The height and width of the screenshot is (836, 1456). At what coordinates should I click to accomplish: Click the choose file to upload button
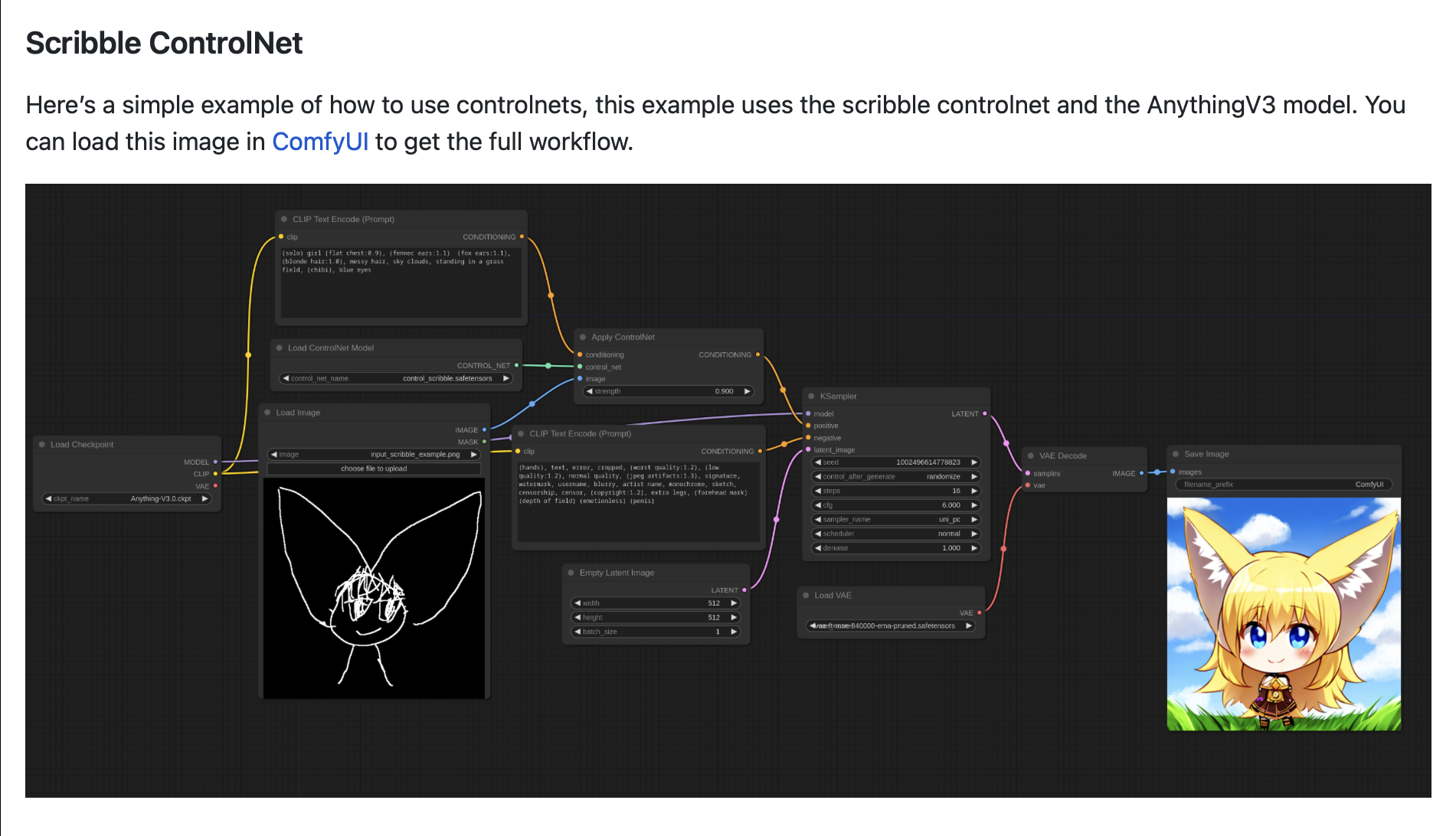[374, 469]
